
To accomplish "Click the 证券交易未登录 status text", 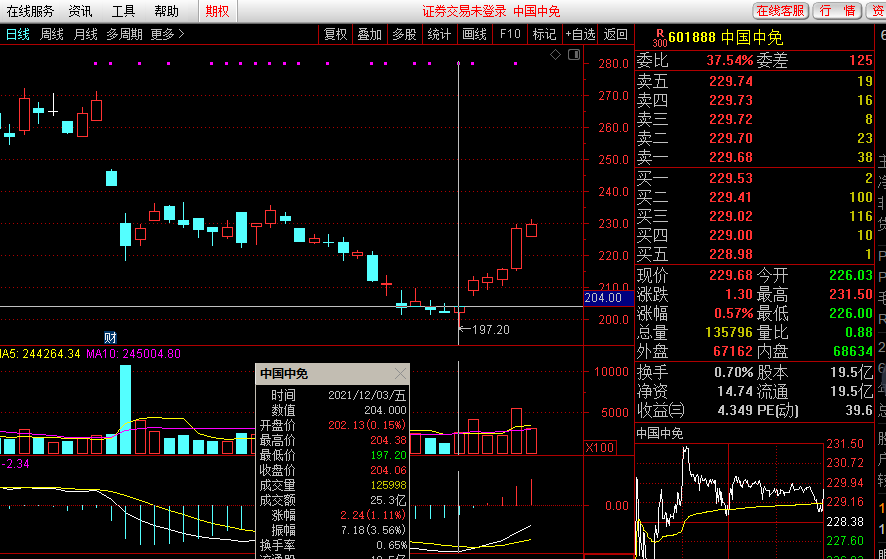I will click(464, 11).
